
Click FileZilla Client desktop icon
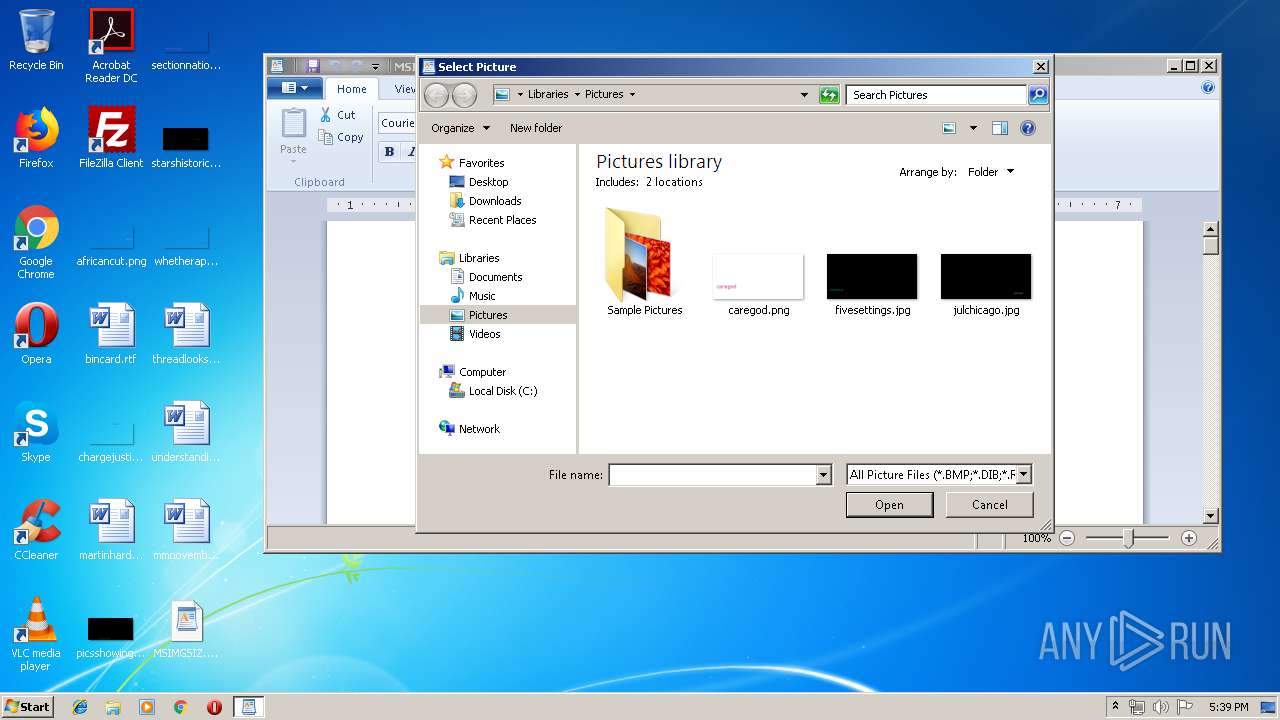[111, 138]
